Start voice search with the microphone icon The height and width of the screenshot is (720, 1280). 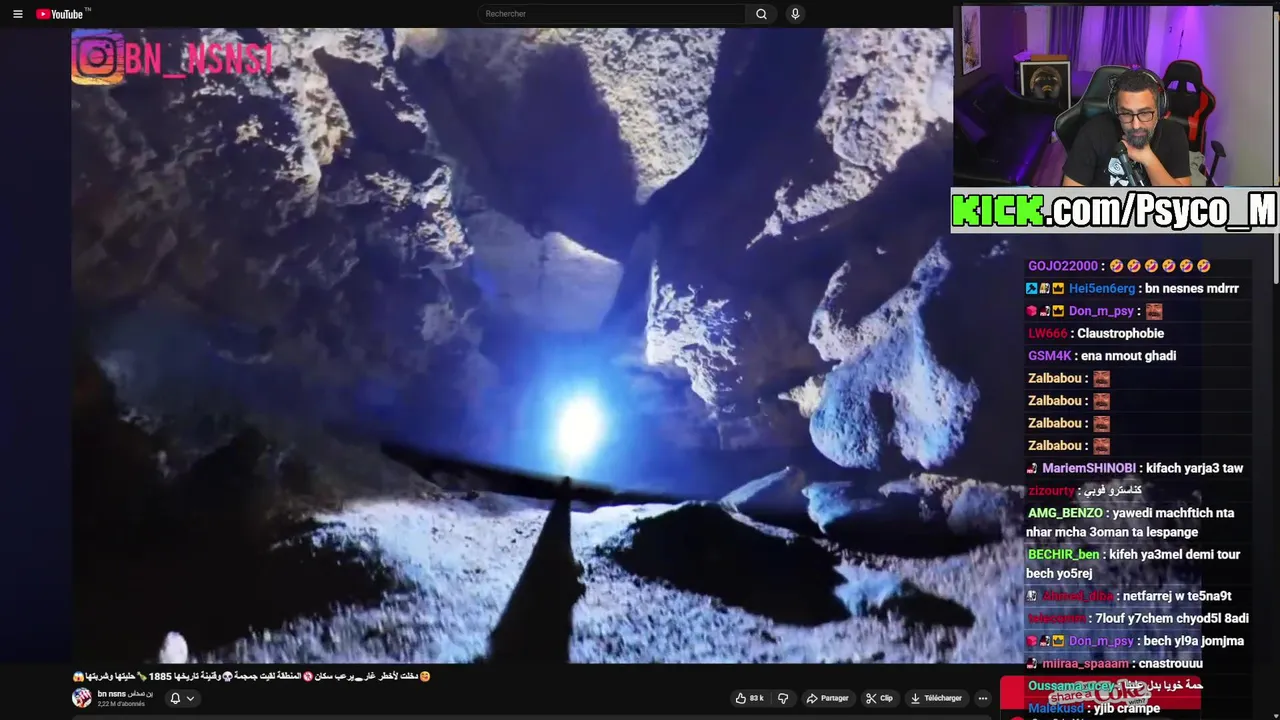click(x=795, y=14)
